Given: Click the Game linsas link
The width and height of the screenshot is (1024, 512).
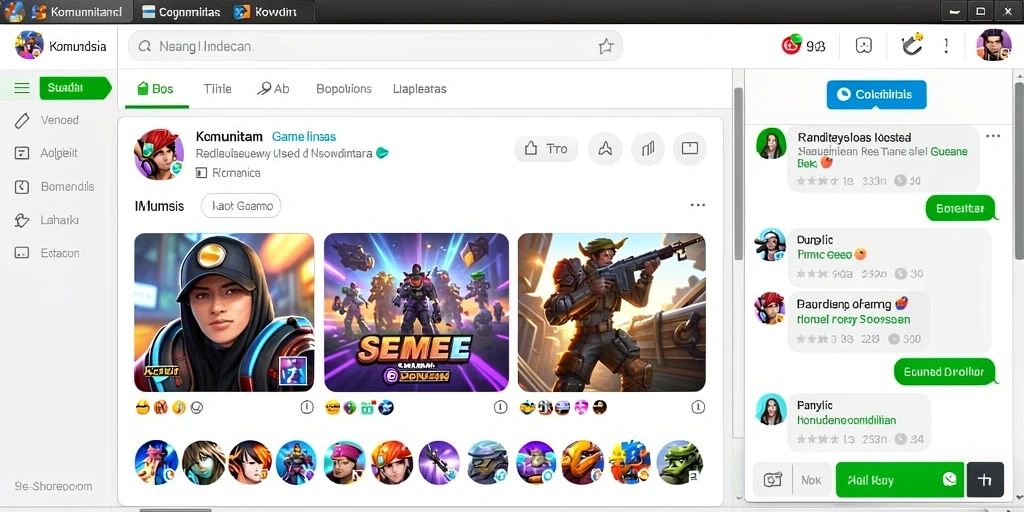Looking at the screenshot, I should 304,136.
